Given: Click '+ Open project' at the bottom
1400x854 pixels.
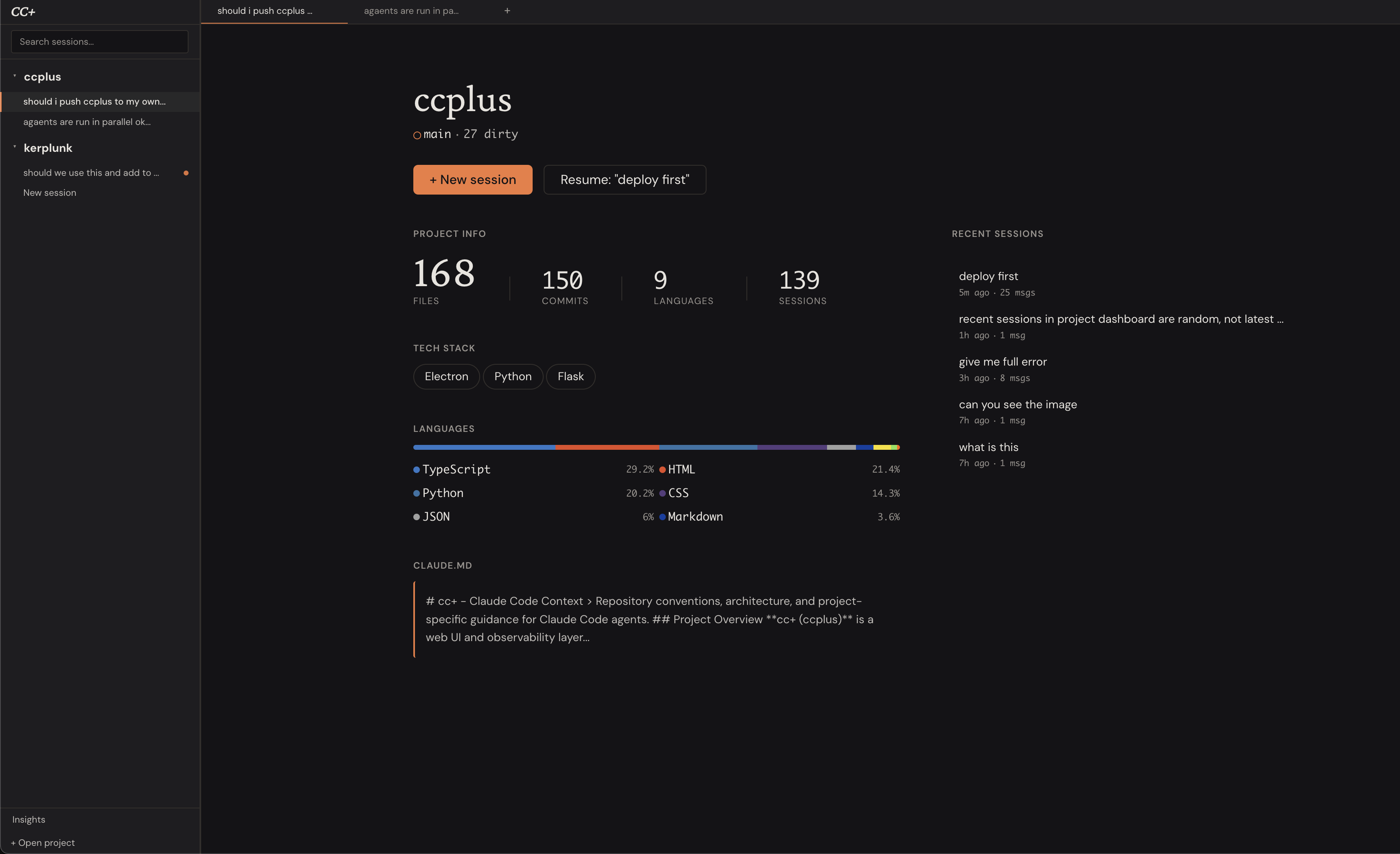Looking at the screenshot, I should 42,843.
